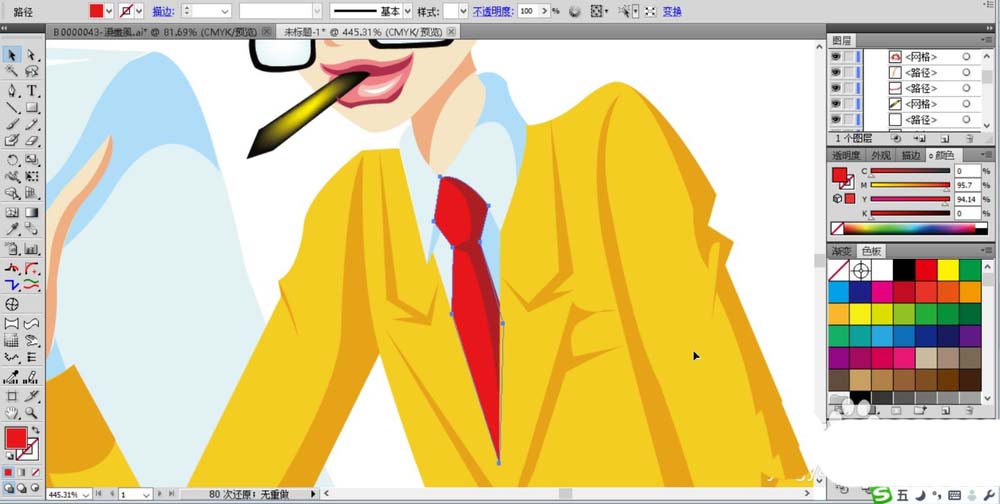Viewport: 1000px width, 504px height.
Task: Click the color spectrum bar in Color panel
Action: point(909,228)
